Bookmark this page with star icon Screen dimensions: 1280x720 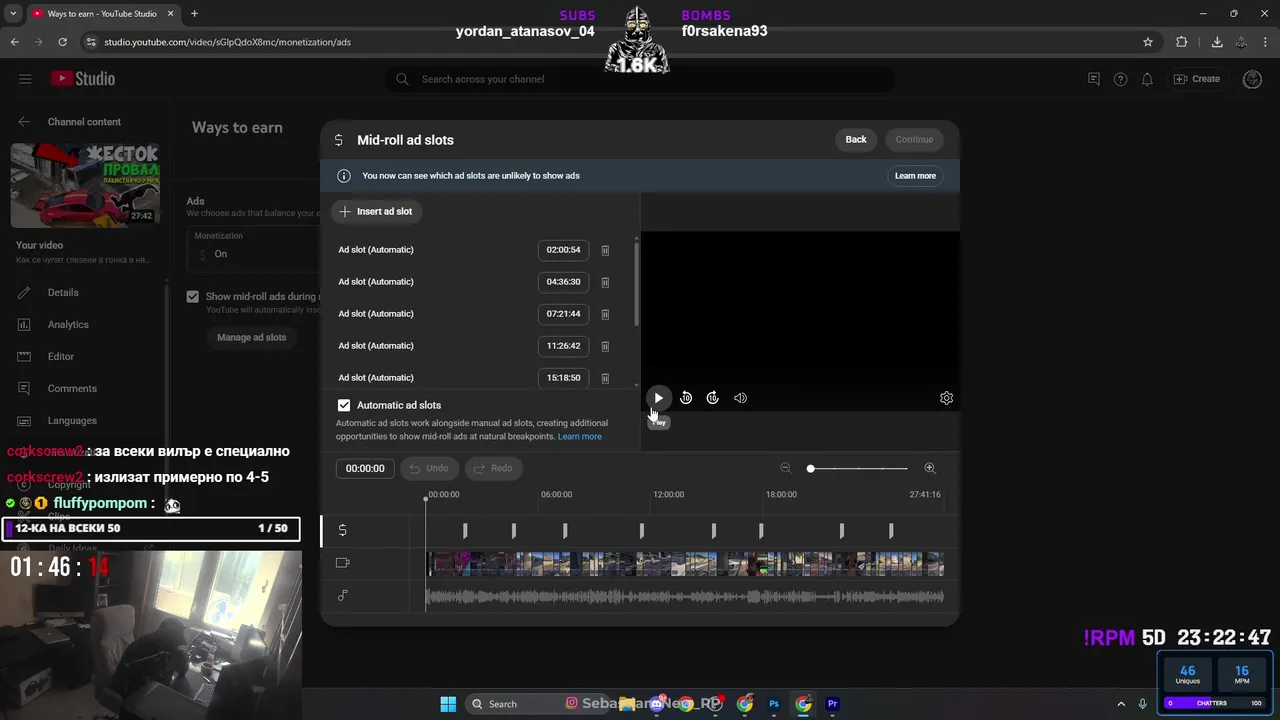tap(1148, 42)
